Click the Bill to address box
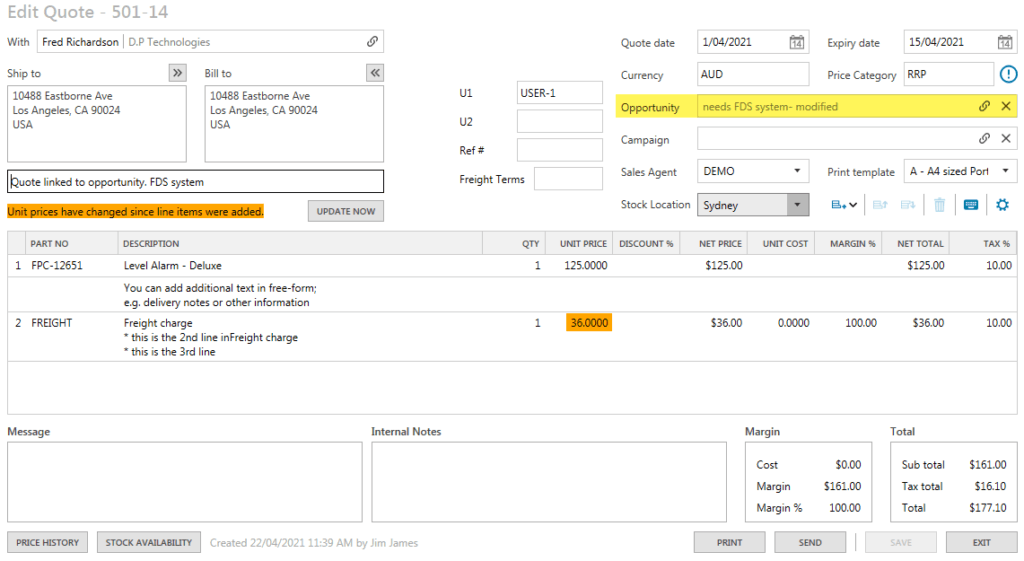Screen dimensions: 1024x561 [x=294, y=123]
